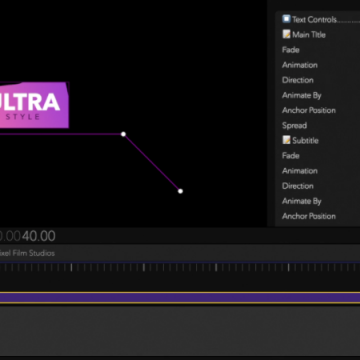The width and height of the screenshot is (360, 360).
Task: Select Animation in the Main Title group
Action: pyautogui.click(x=300, y=65)
